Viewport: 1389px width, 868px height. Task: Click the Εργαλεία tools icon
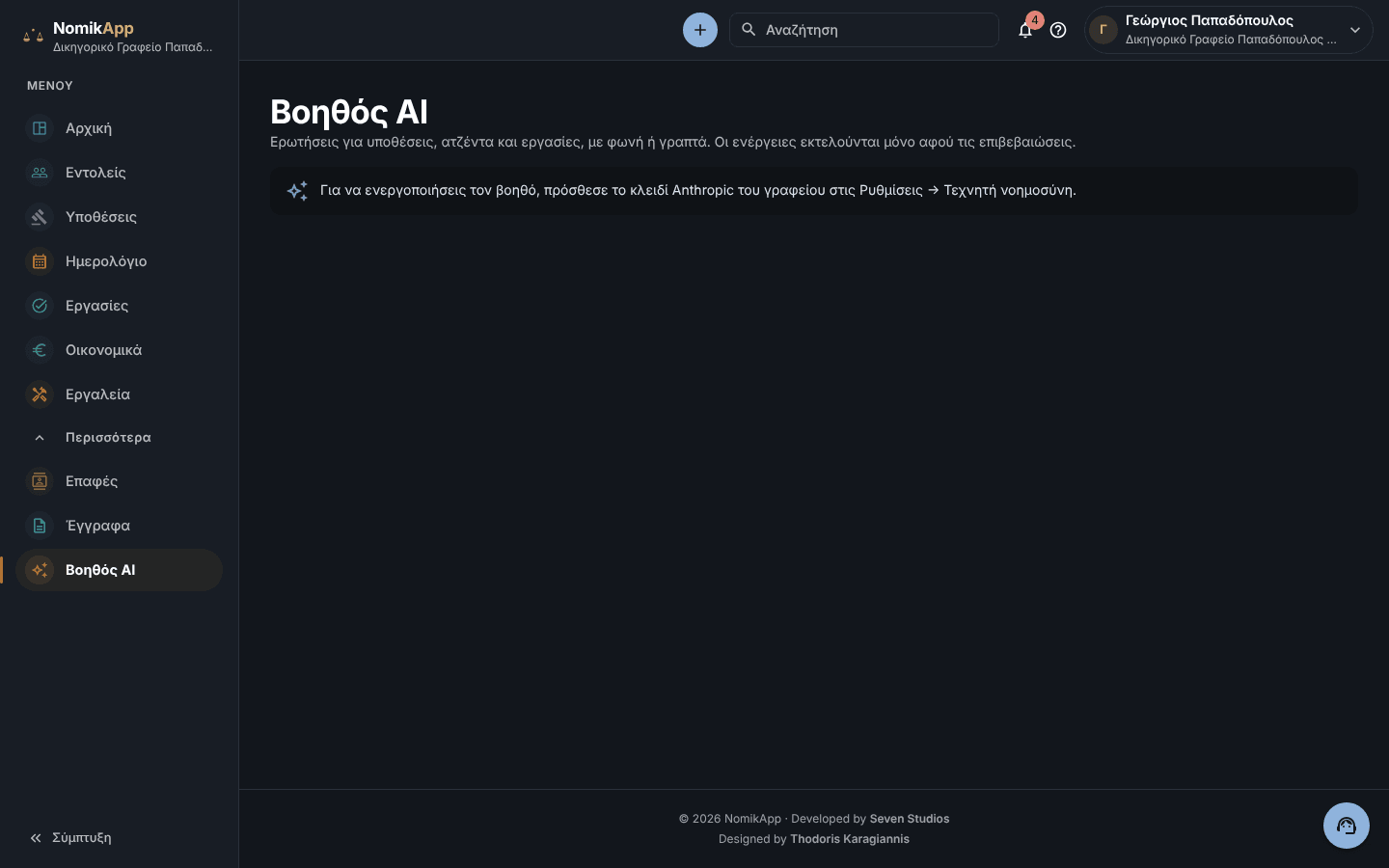(x=40, y=394)
